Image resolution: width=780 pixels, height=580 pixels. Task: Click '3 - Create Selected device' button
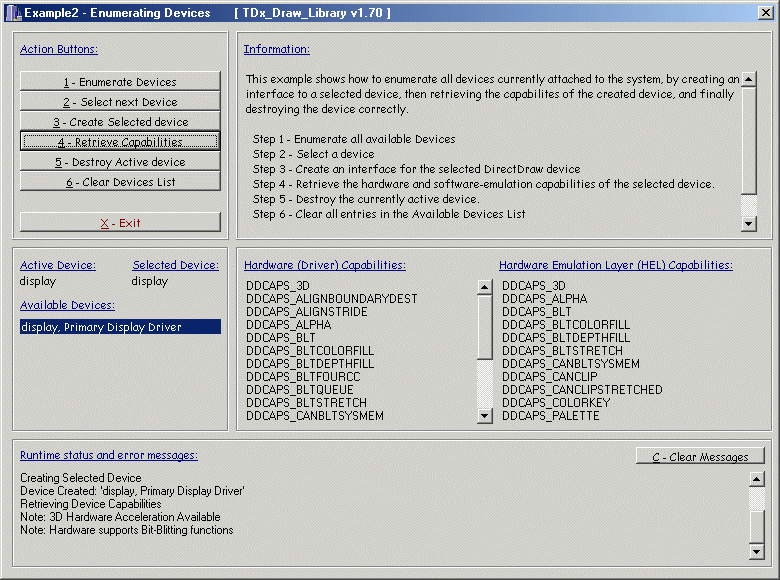pyautogui.click(x=120, y=122)
